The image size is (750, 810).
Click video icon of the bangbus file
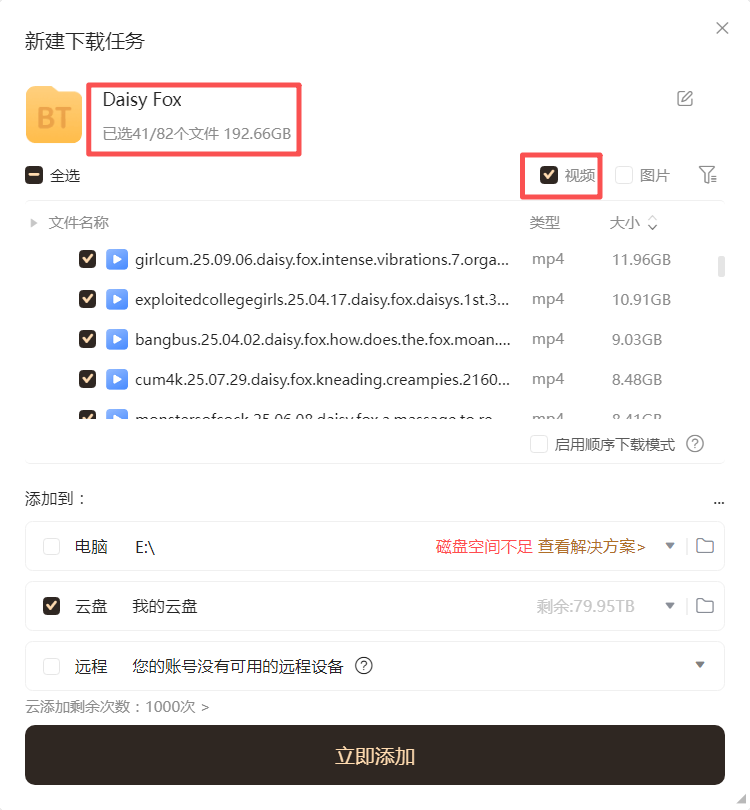tap(117, 339)
